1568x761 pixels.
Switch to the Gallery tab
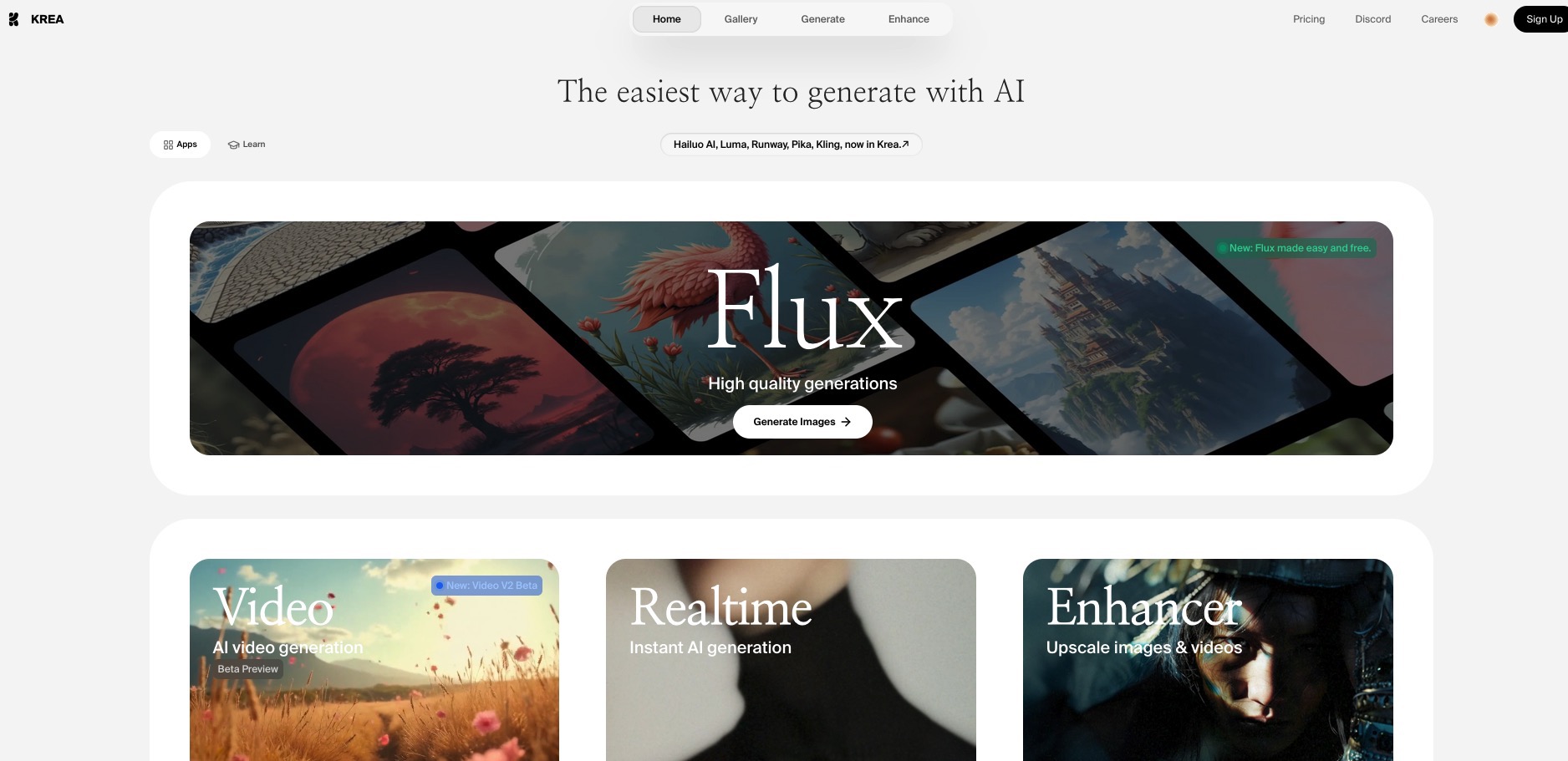pos(741,19)
